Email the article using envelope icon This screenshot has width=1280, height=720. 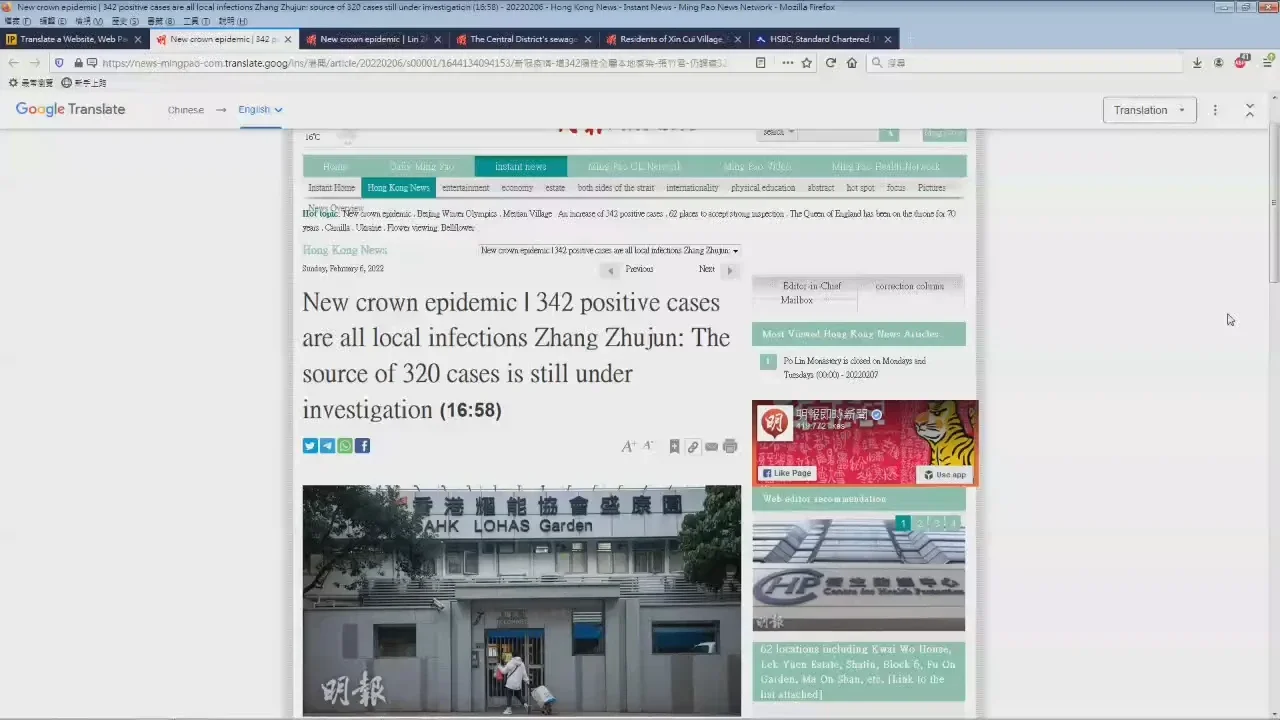pos(711,447)
